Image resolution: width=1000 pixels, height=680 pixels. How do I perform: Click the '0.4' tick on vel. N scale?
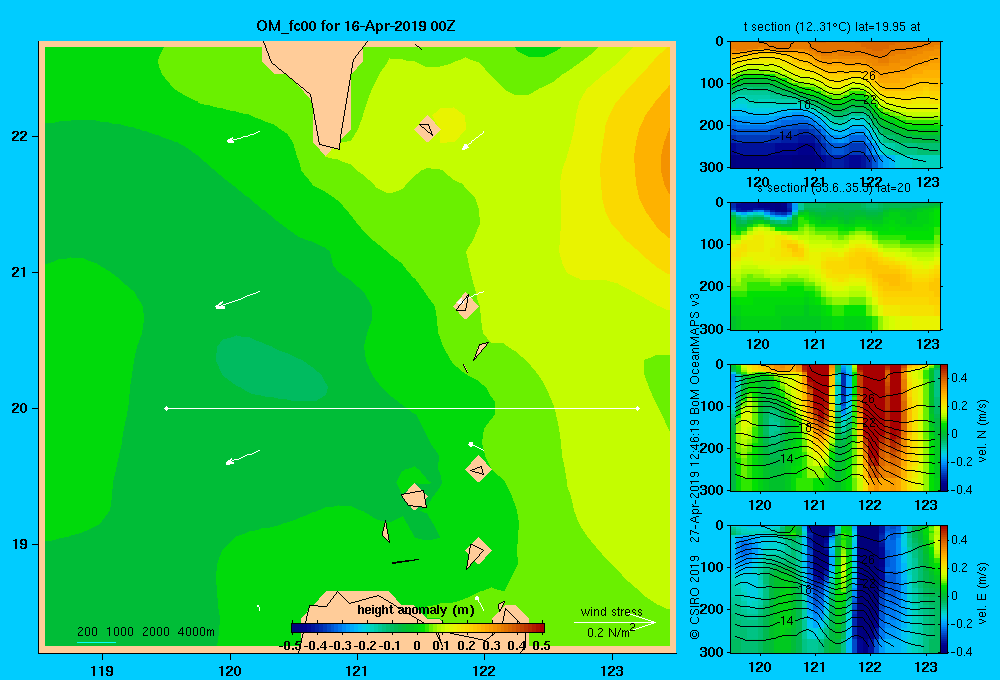coord(959,378)
